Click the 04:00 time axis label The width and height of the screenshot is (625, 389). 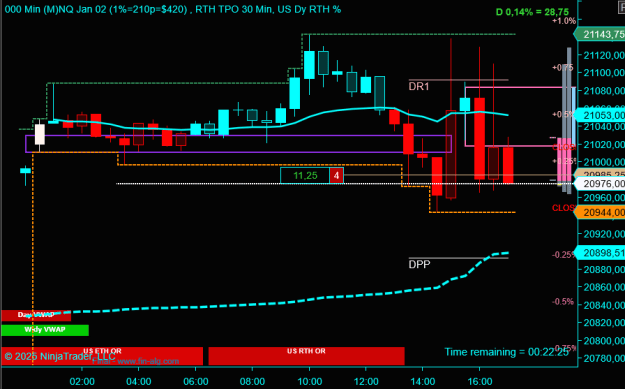pyautogui.click(x=139, y=381)
